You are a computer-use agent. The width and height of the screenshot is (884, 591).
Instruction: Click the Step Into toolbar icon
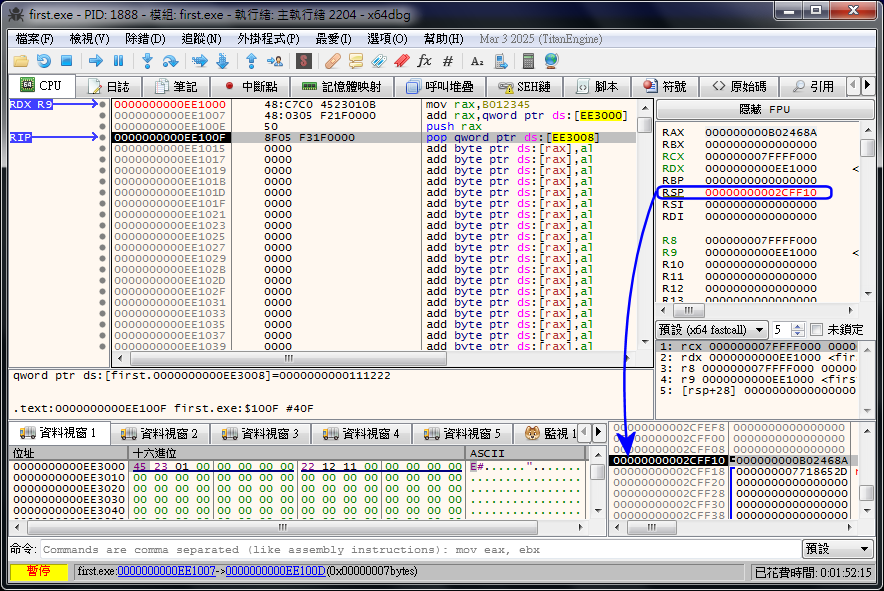[147, 61]
